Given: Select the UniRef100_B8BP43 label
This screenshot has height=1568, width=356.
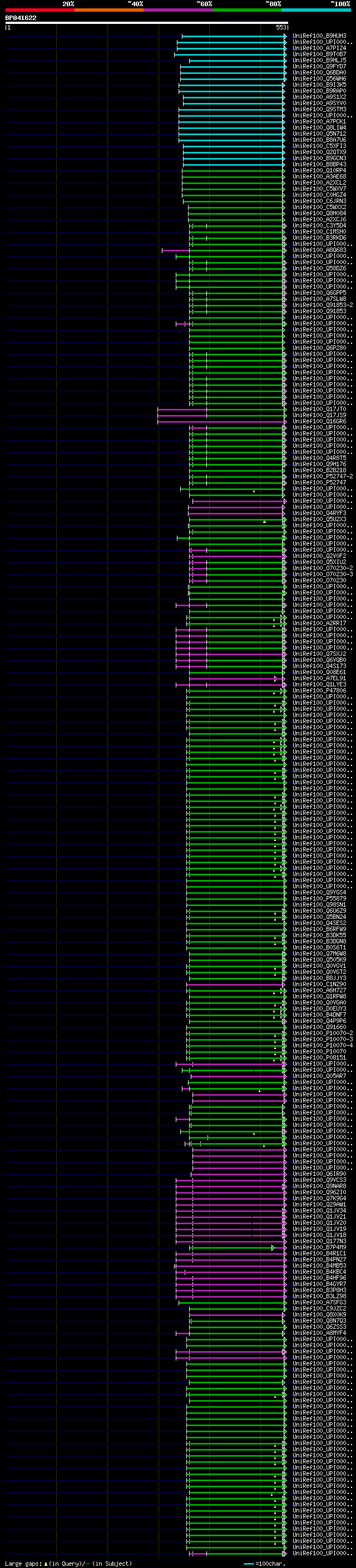Looking at the screenshot, I should [x=319, y=164].
